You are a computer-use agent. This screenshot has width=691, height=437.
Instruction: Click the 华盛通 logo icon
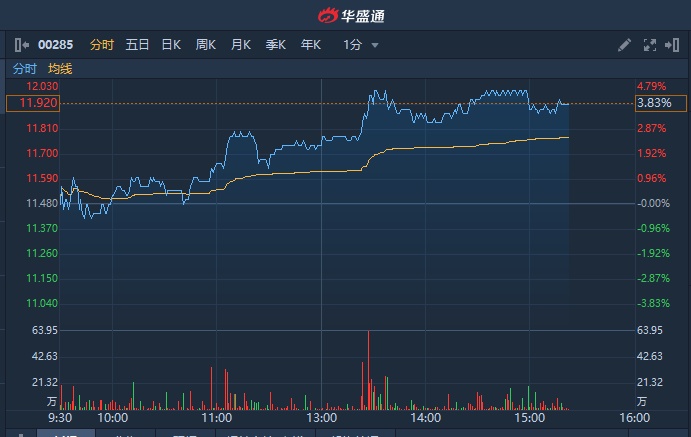[329, 15]
